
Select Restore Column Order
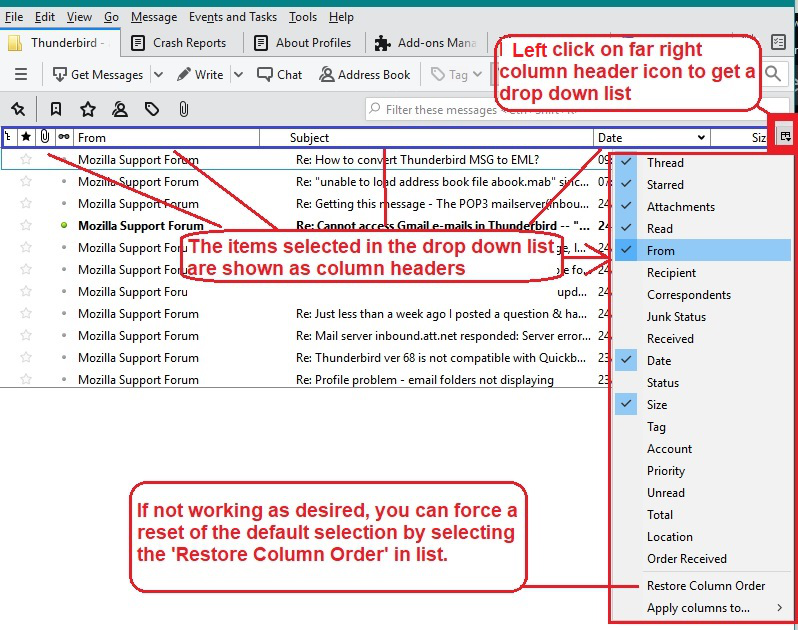[x=703, y=586]
